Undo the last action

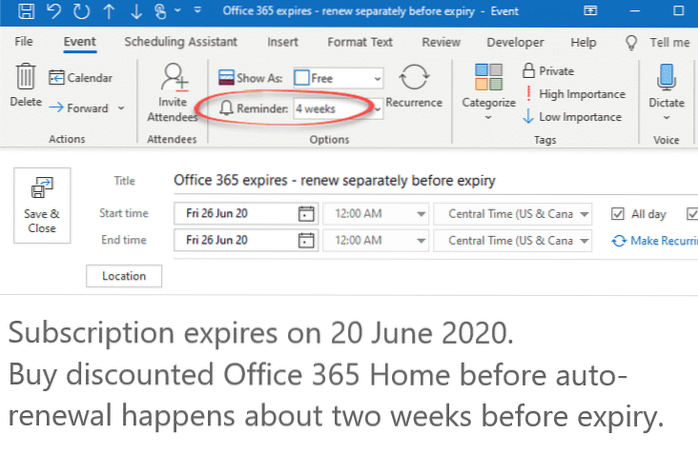[x=53, y=13]
